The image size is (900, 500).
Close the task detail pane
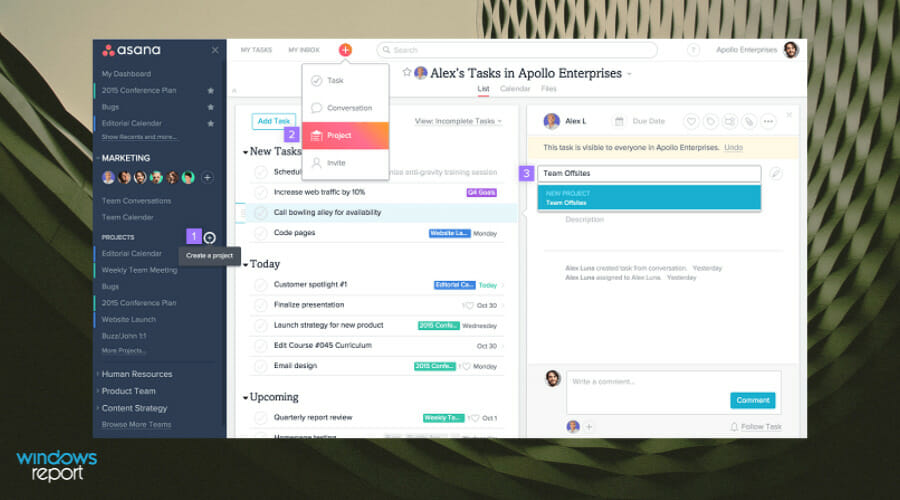coord(789,115)
